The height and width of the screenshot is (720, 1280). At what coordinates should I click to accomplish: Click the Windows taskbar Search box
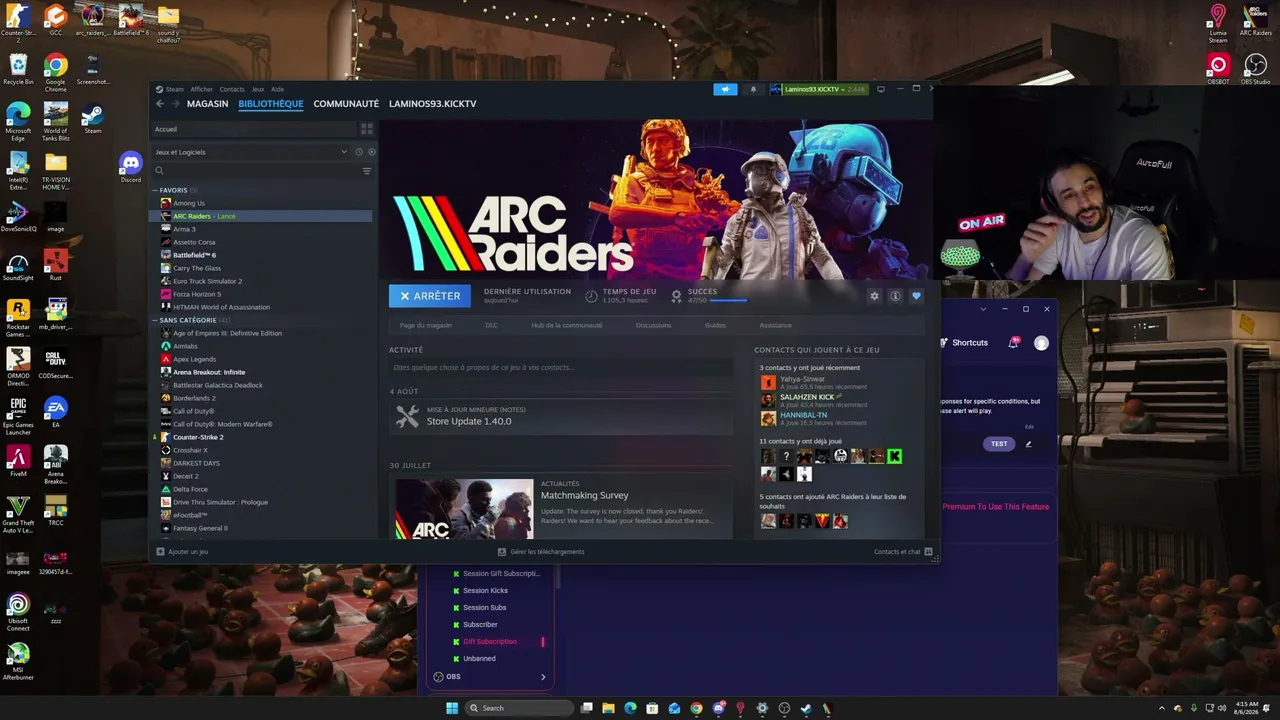520,708
